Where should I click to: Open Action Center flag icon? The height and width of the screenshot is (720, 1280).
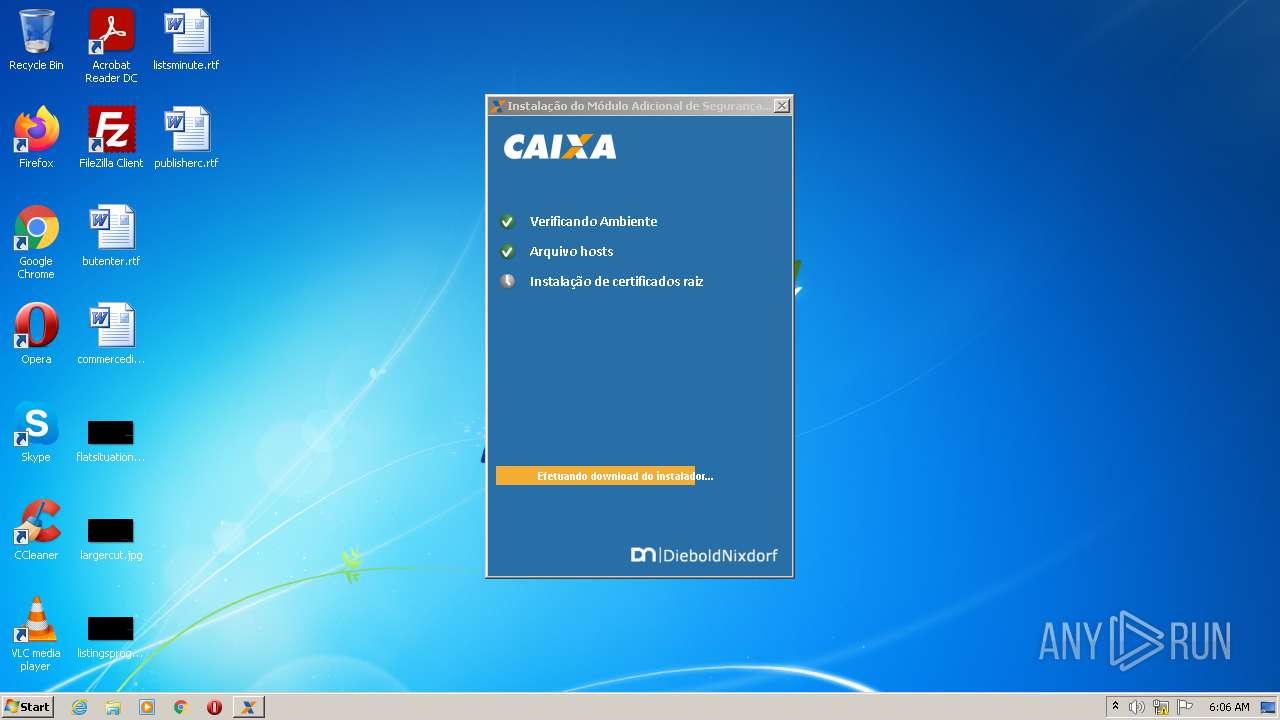1185,707
